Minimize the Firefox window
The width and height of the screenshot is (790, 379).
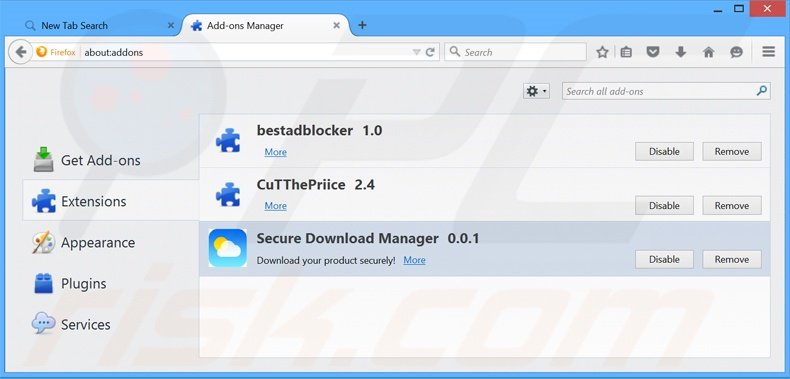click(717, 10)
